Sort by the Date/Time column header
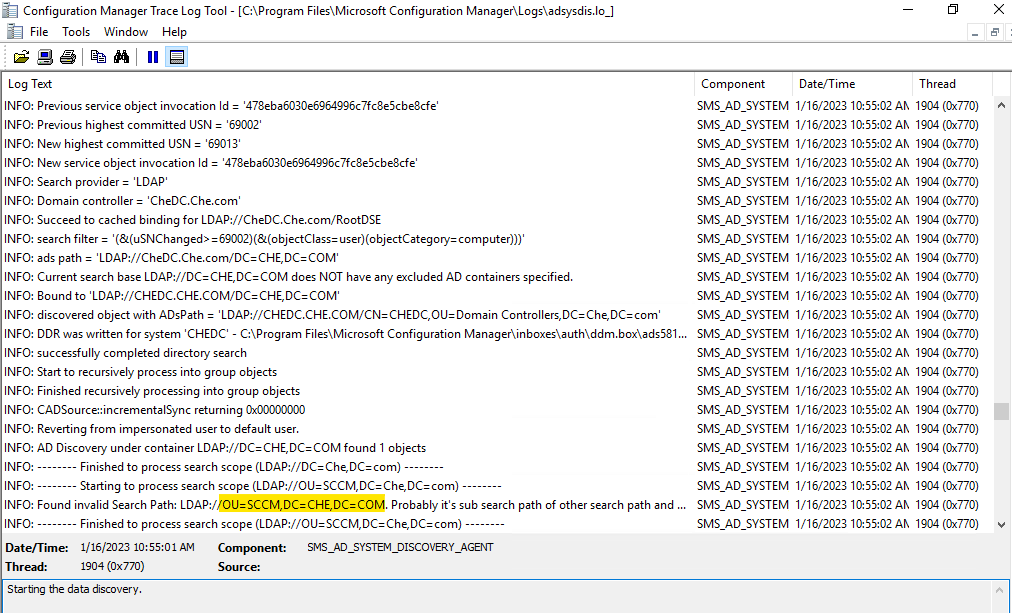Viewport: 1012px width, 613px height. pyautogui.click(x=853, y=84)
